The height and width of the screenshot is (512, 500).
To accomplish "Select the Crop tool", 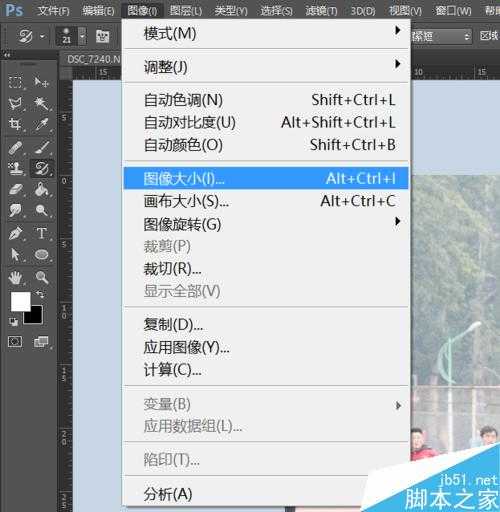I will pyautogui.click(x=15, y=124).
